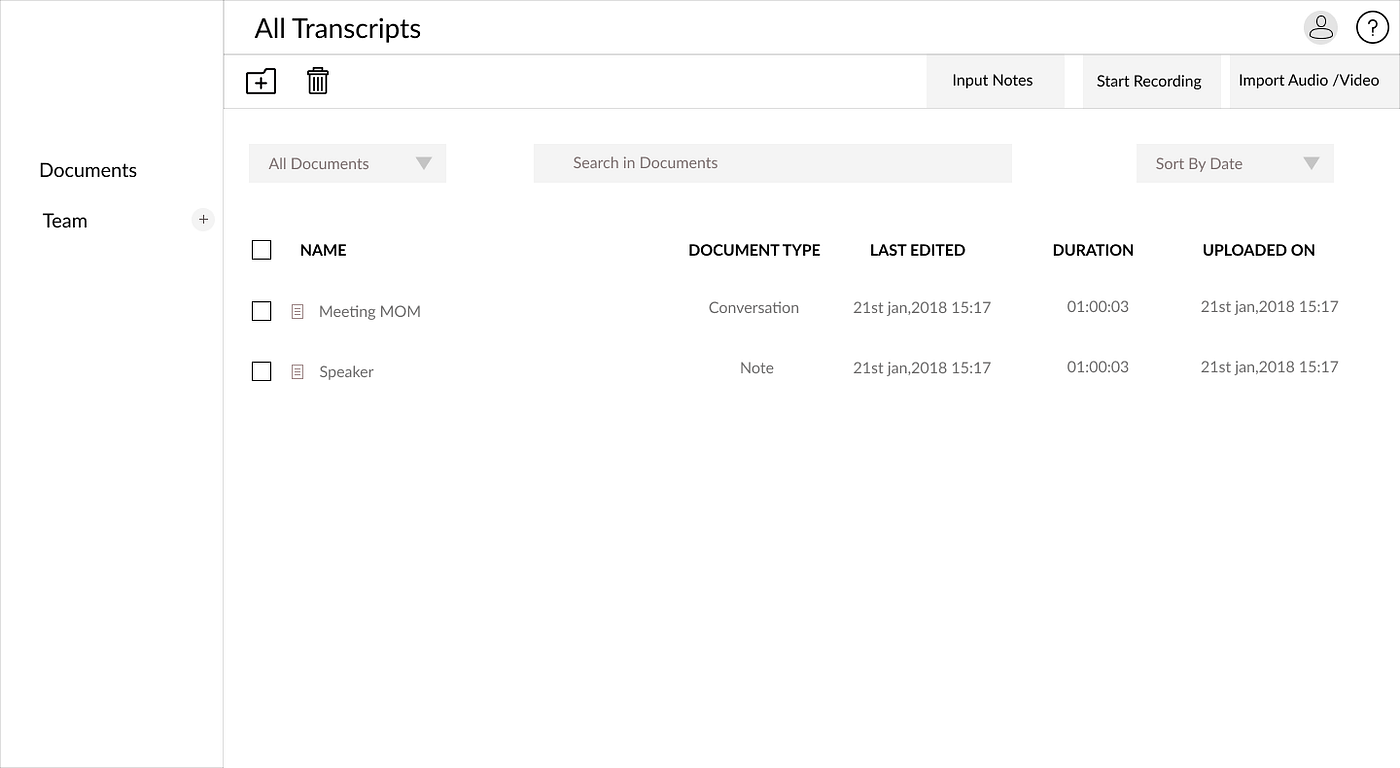Select Documents in the sidebar
This screenshot has height=768, width=1400.
(88, 170)
